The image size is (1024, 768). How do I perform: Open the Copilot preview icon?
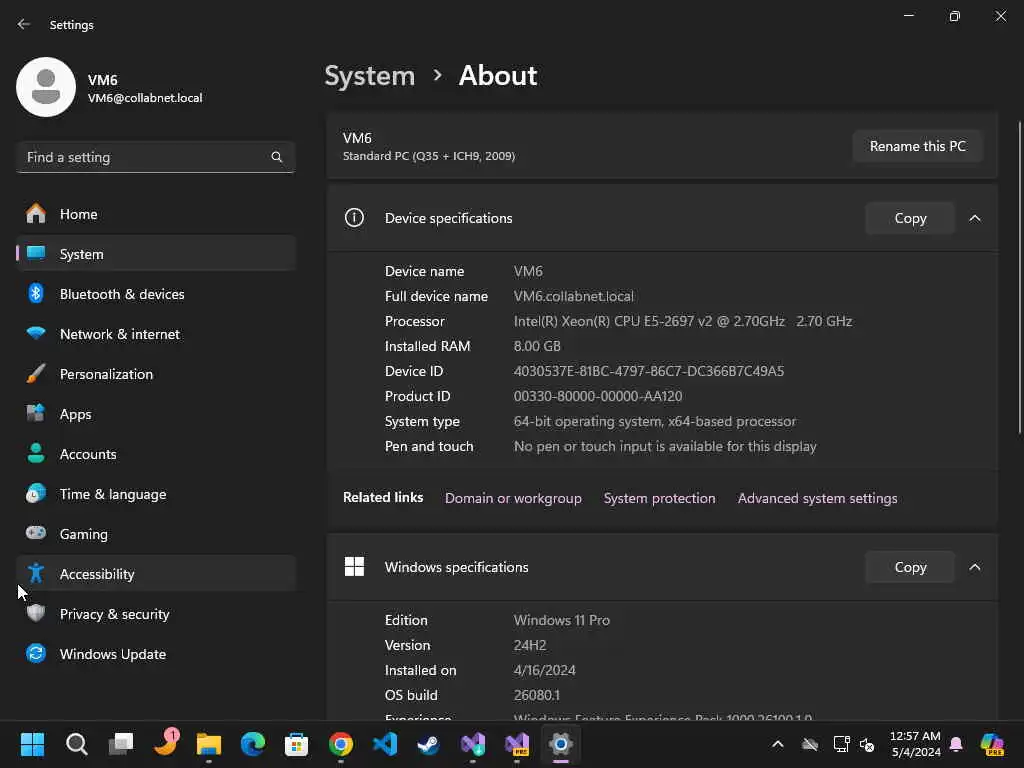point(992,744)
